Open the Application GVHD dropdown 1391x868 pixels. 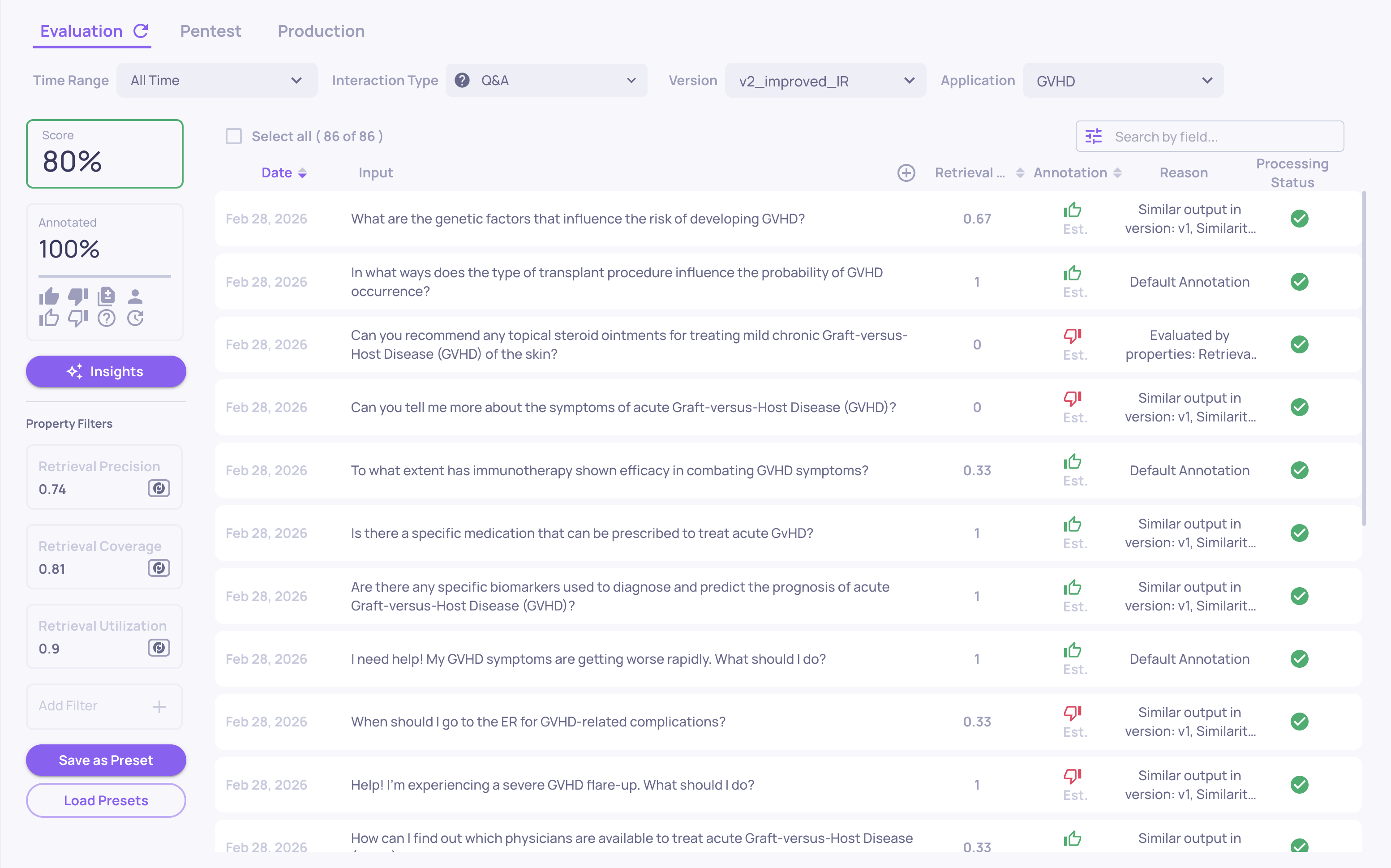click(x=1123, y=81)
